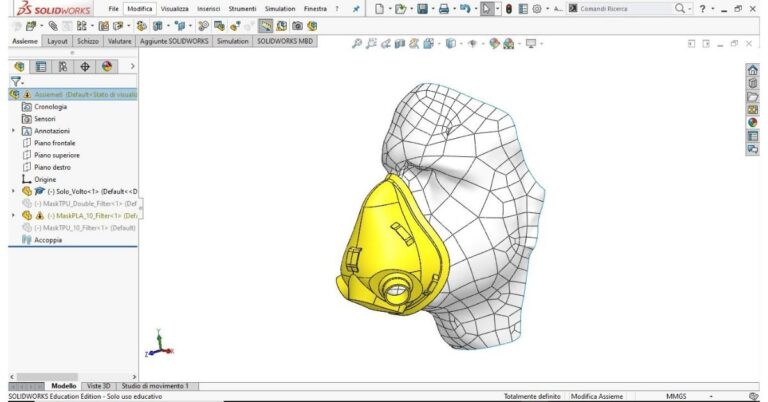Expand the Solo_Volto<1> component node
768x402 pixels.
(13, 191)
